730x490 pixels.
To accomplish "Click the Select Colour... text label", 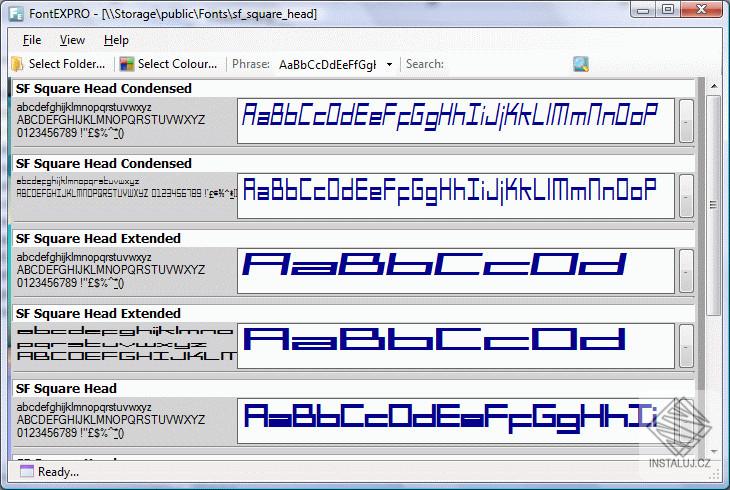I will [177, 64].
